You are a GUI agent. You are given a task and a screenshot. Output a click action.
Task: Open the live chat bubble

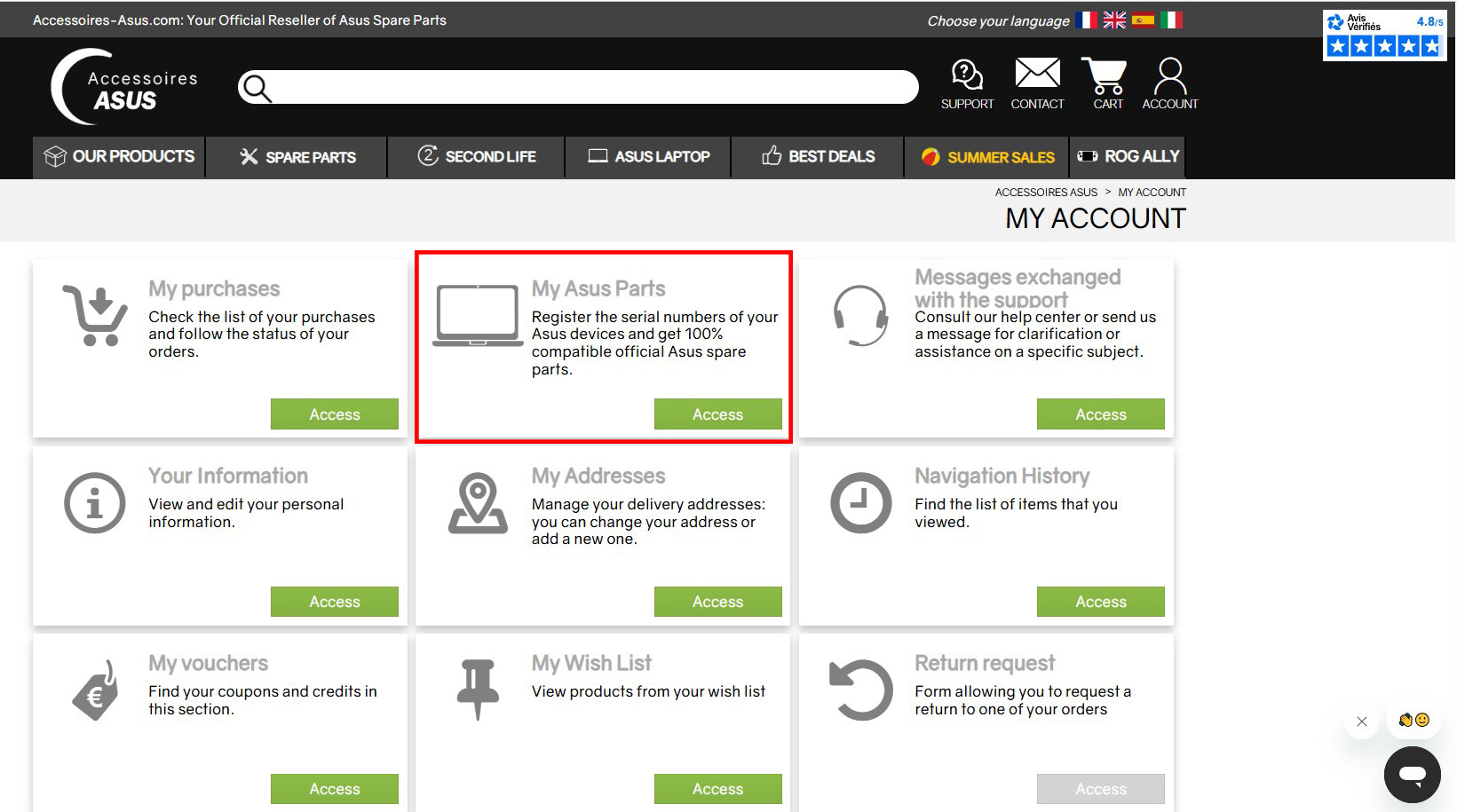[x=1412, y=775]
